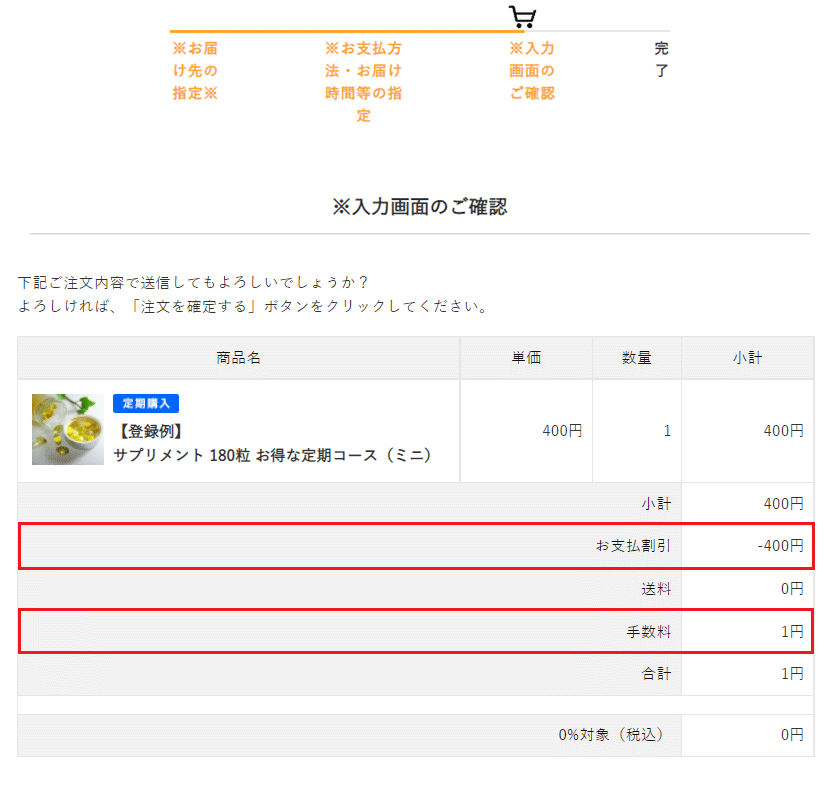This screenshot has height=790, width=833.
Task: Select the ※お届け先の指定※ step
Action: coord(194,71)
